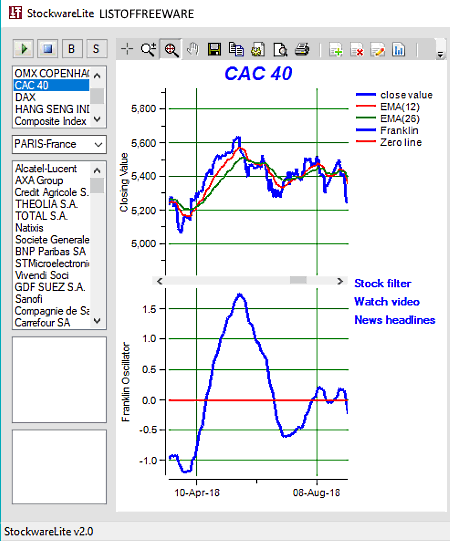Select the crosshair cursor tool
This screenshot has height=541, width=450.
[127, 49]
